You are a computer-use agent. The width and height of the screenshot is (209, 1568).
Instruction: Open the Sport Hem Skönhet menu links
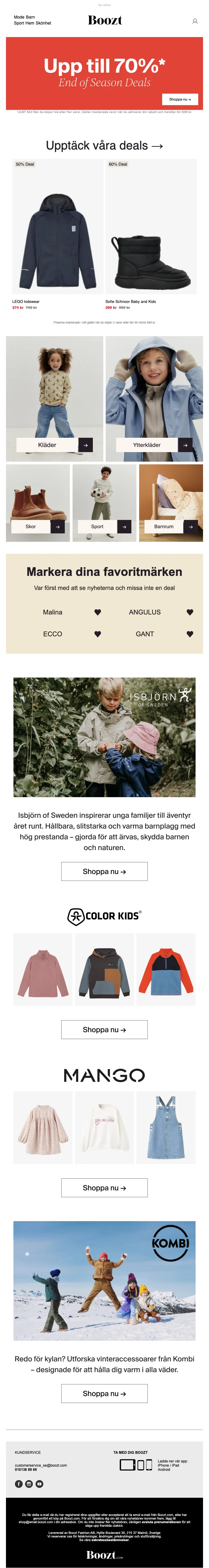[33, 23]
